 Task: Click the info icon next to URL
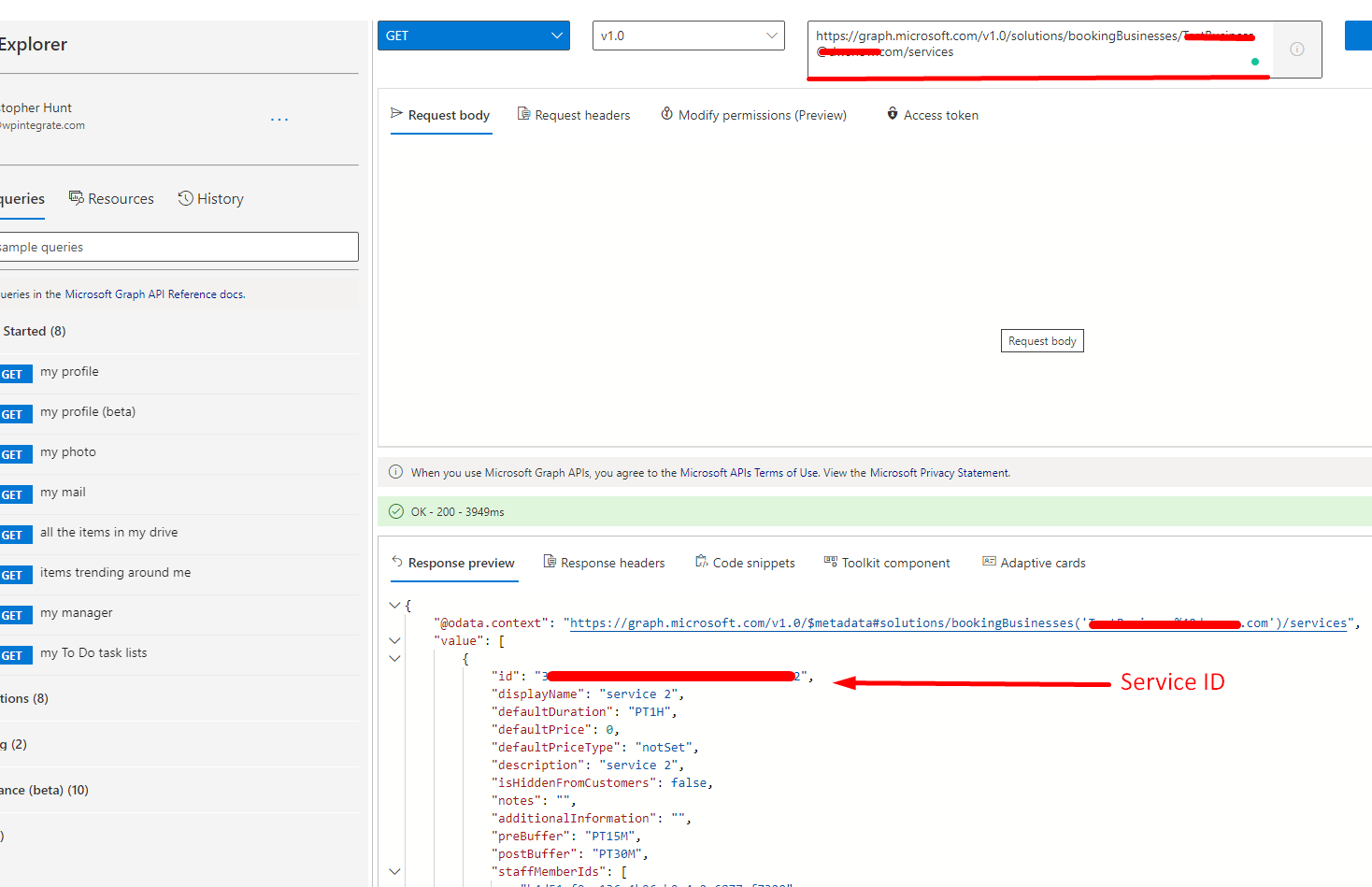pyautogui.click(x=1297, y=50)
